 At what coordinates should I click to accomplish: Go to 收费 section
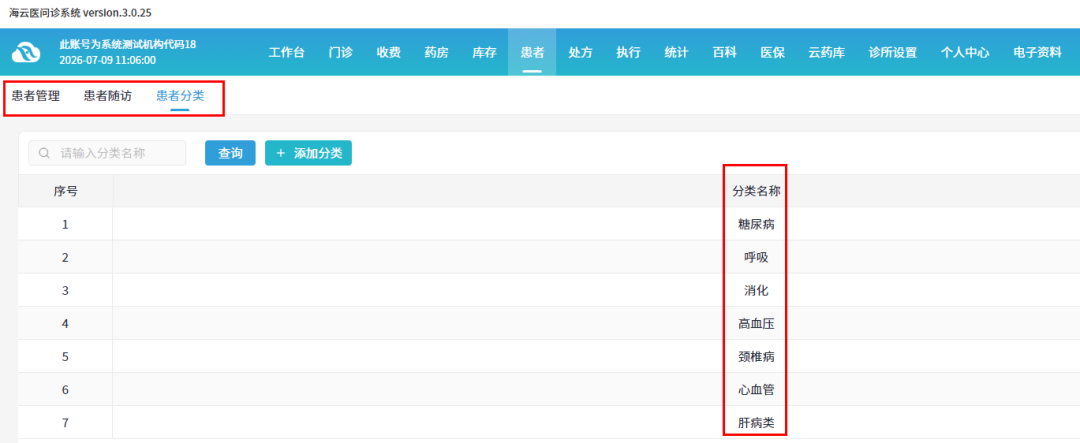[388, 52]
